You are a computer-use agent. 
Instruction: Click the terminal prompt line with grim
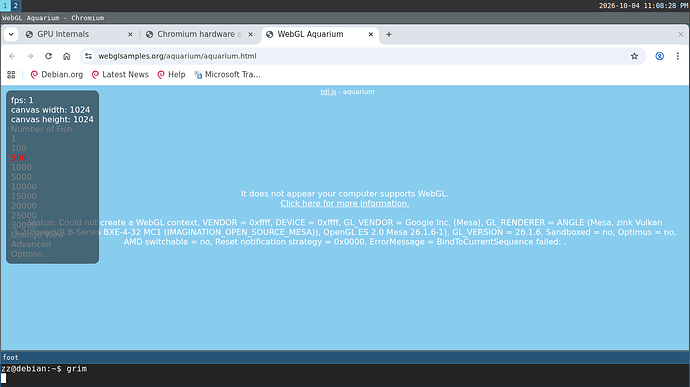(x=44, y=369)
